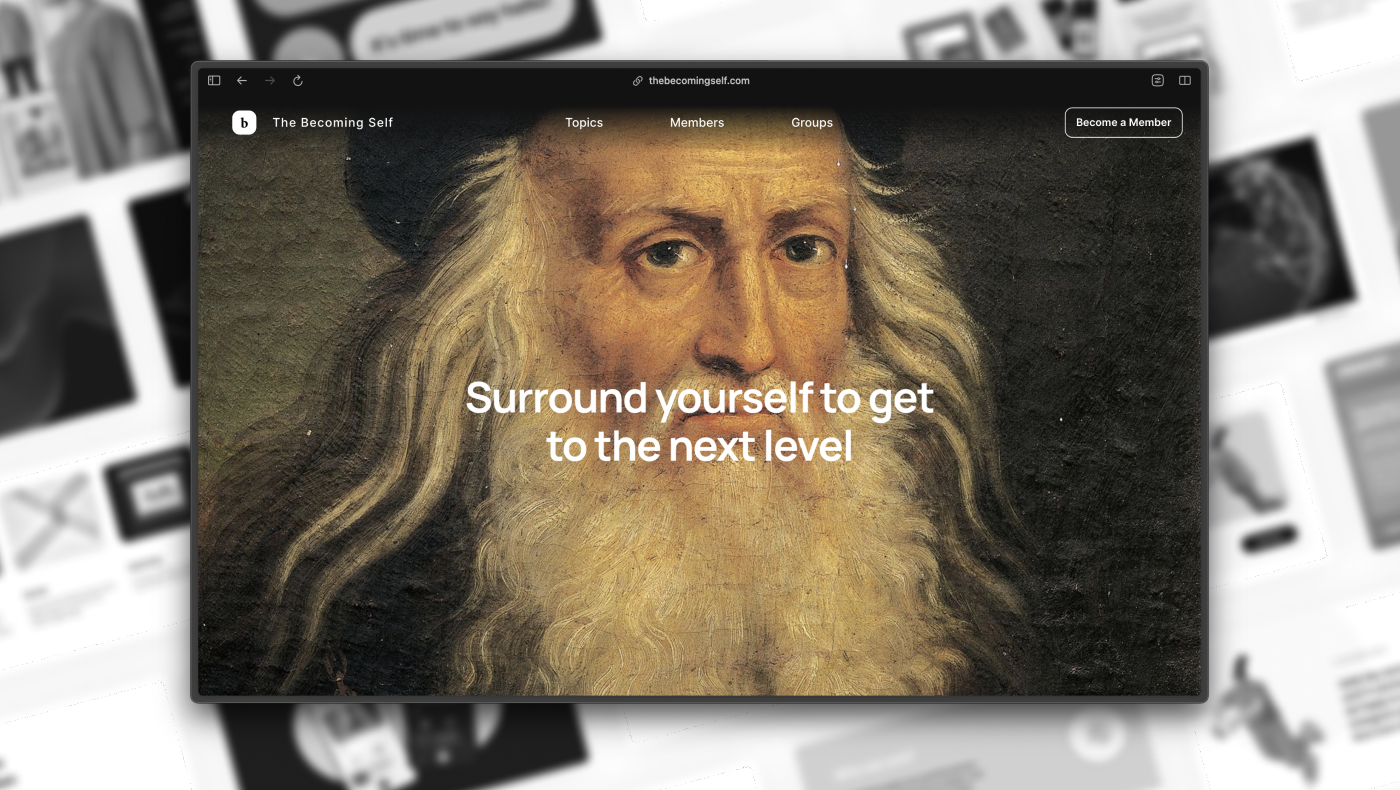Click the link icon in address bar
Image resolution: width=1400 pixels, height=790 pixels.
(x=638, y=81)
